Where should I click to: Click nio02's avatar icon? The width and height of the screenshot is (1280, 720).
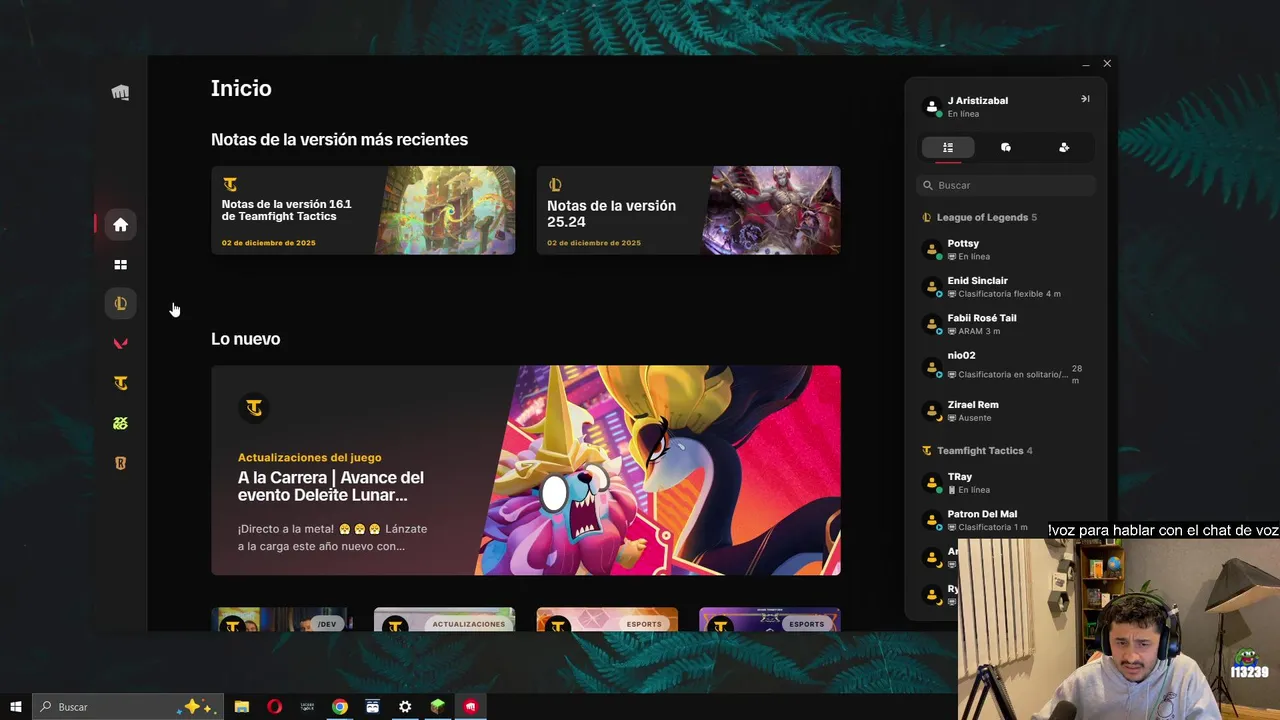932,366
